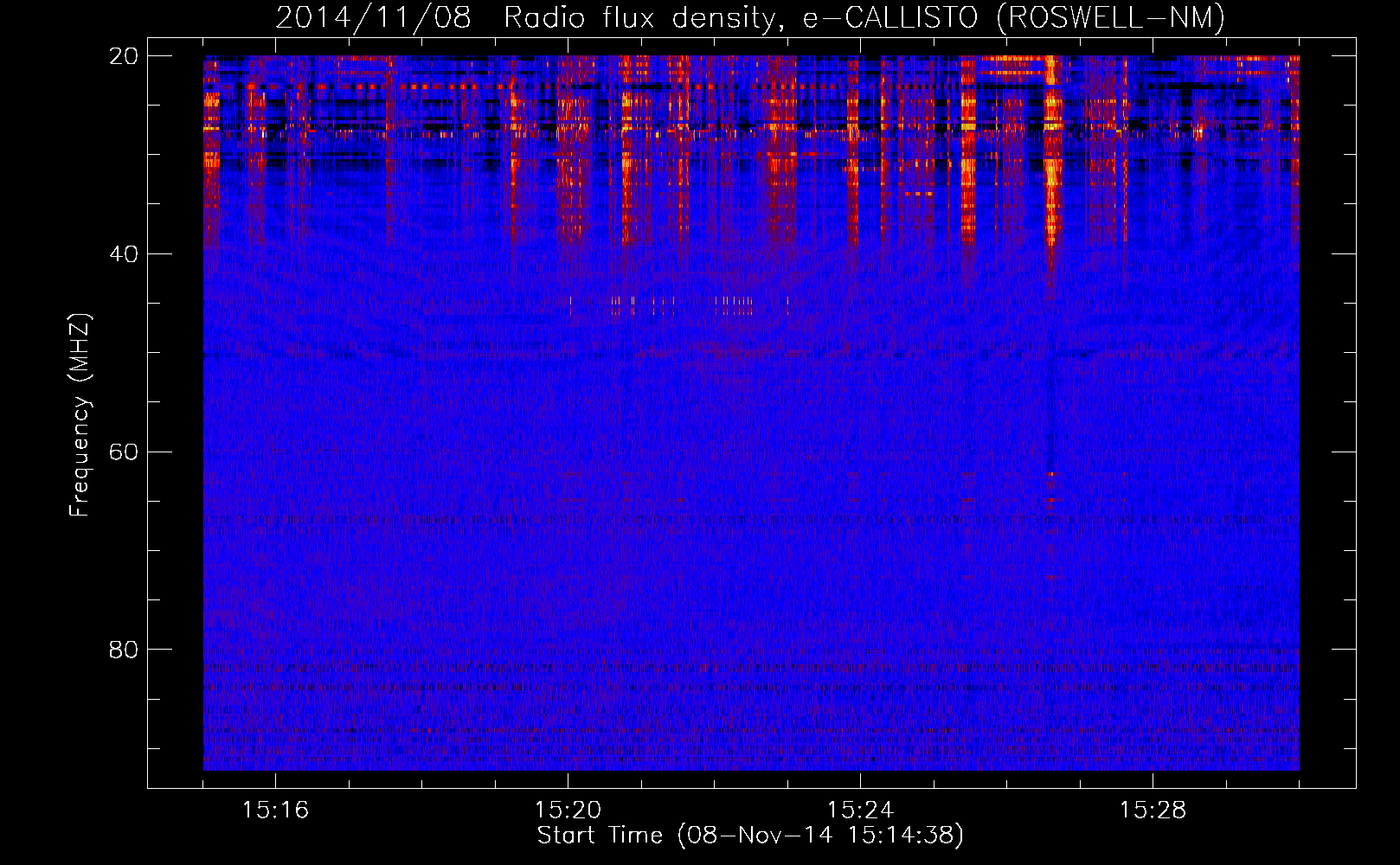Click the 15:16 time tick label
Screen dimensions: 1400x865
tap(275, 811)
